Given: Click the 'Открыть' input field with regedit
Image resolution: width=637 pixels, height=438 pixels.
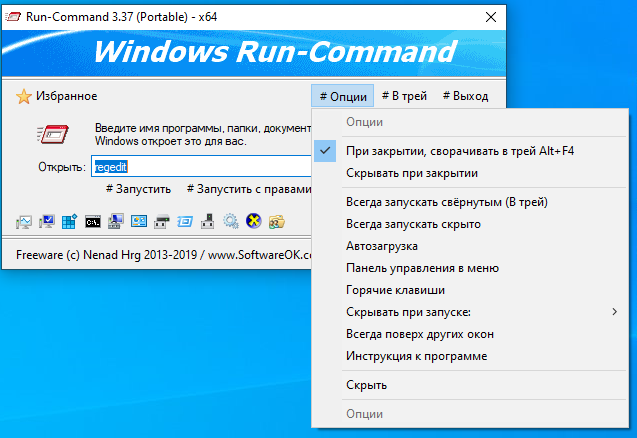Looking at the screenshot, I should pyautogui.click(x=202, y=166).
